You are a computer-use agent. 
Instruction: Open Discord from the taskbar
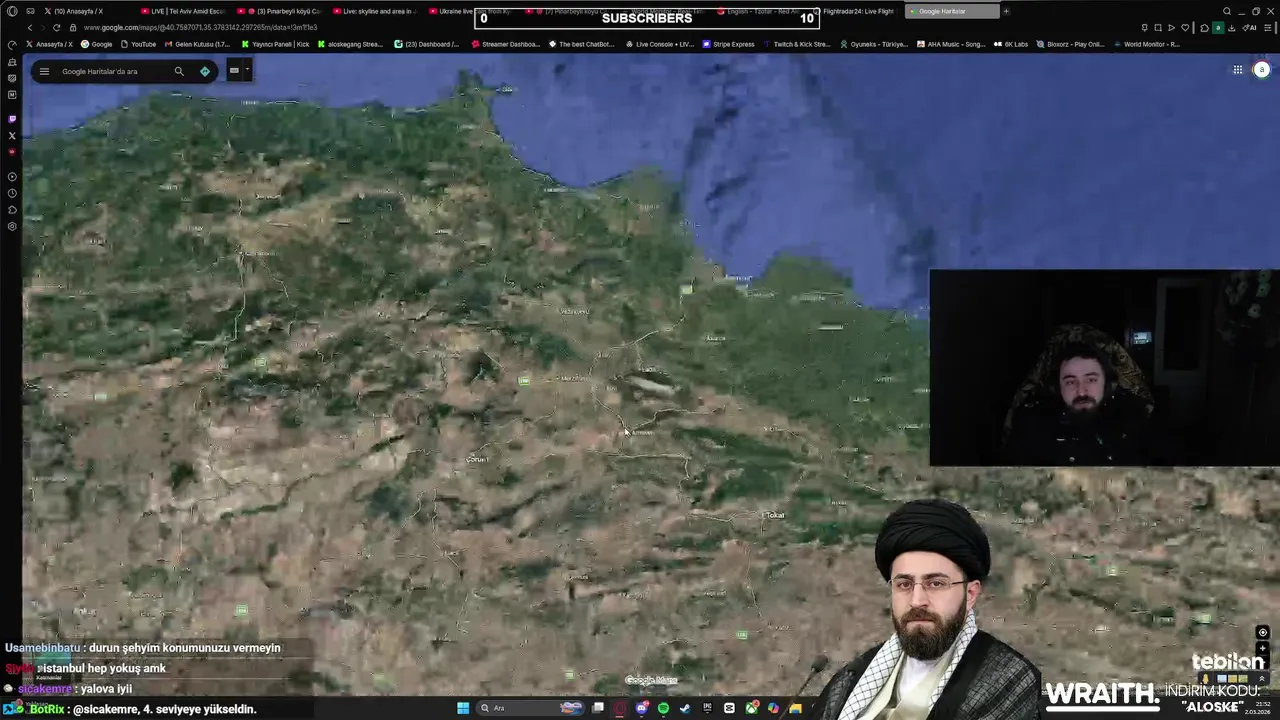(641, 708)
